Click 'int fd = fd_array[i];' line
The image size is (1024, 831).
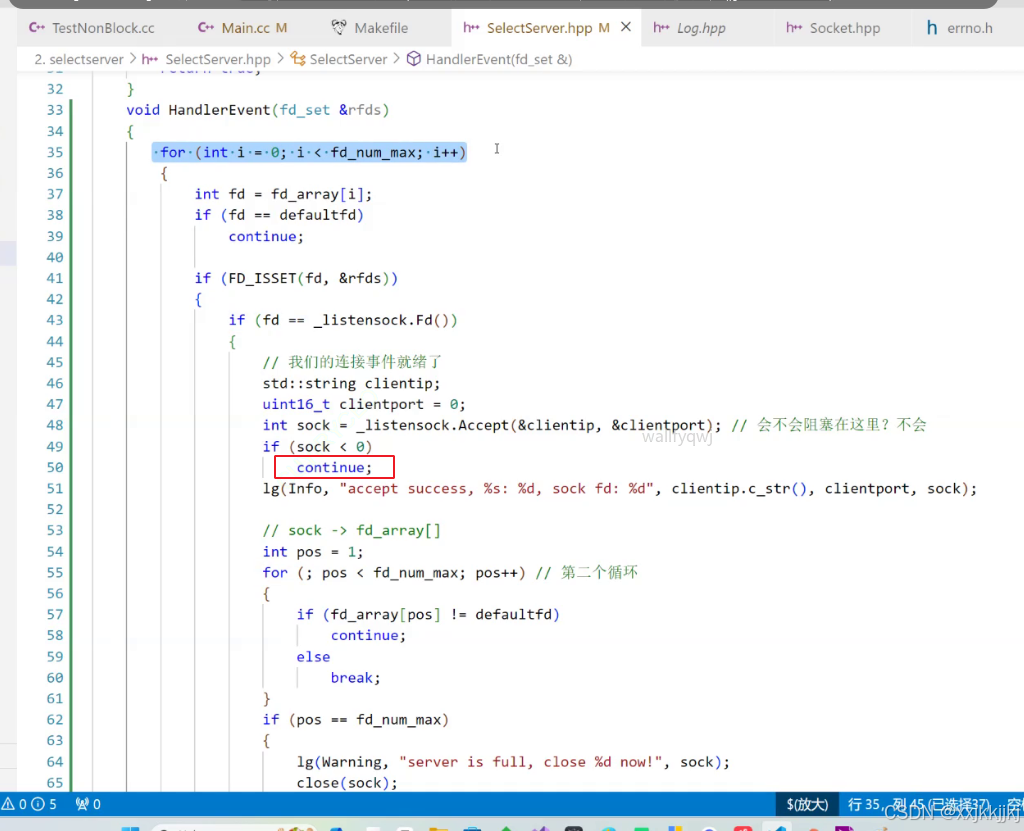click(283, 194)
